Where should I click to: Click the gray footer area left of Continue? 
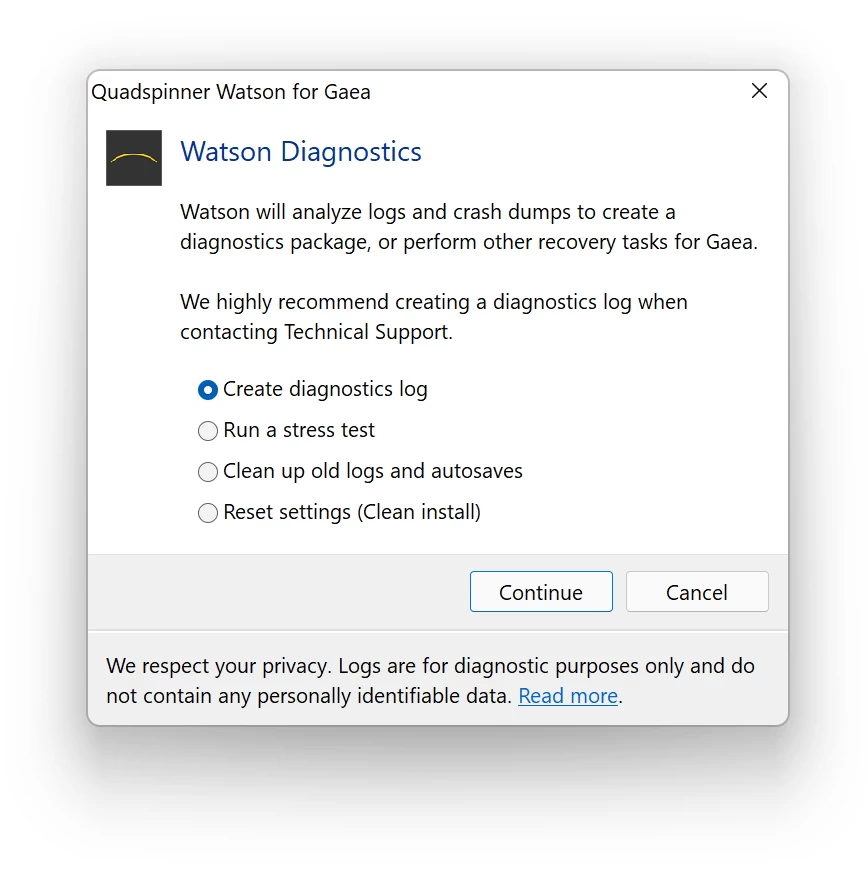(278, 592)
